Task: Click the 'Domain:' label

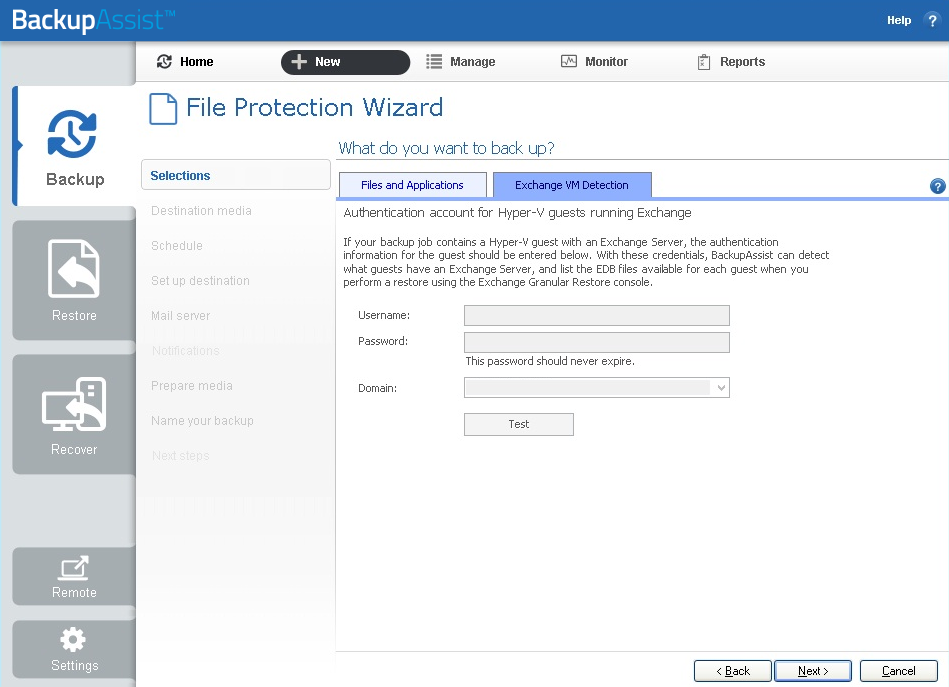Action: tap(377, 388)
